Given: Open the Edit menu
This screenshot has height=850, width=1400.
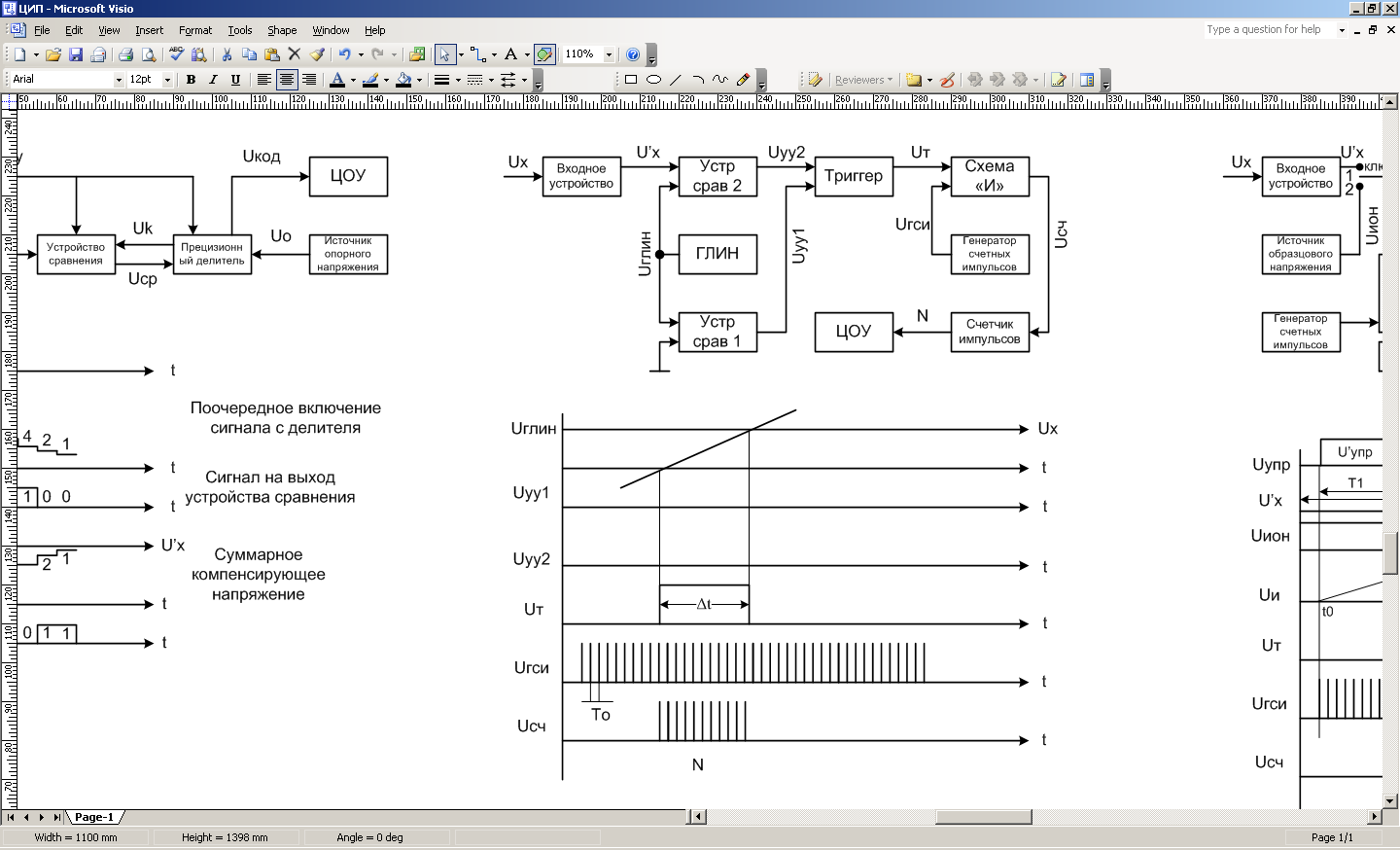Looking at the screenshot, I should point(74,30).
